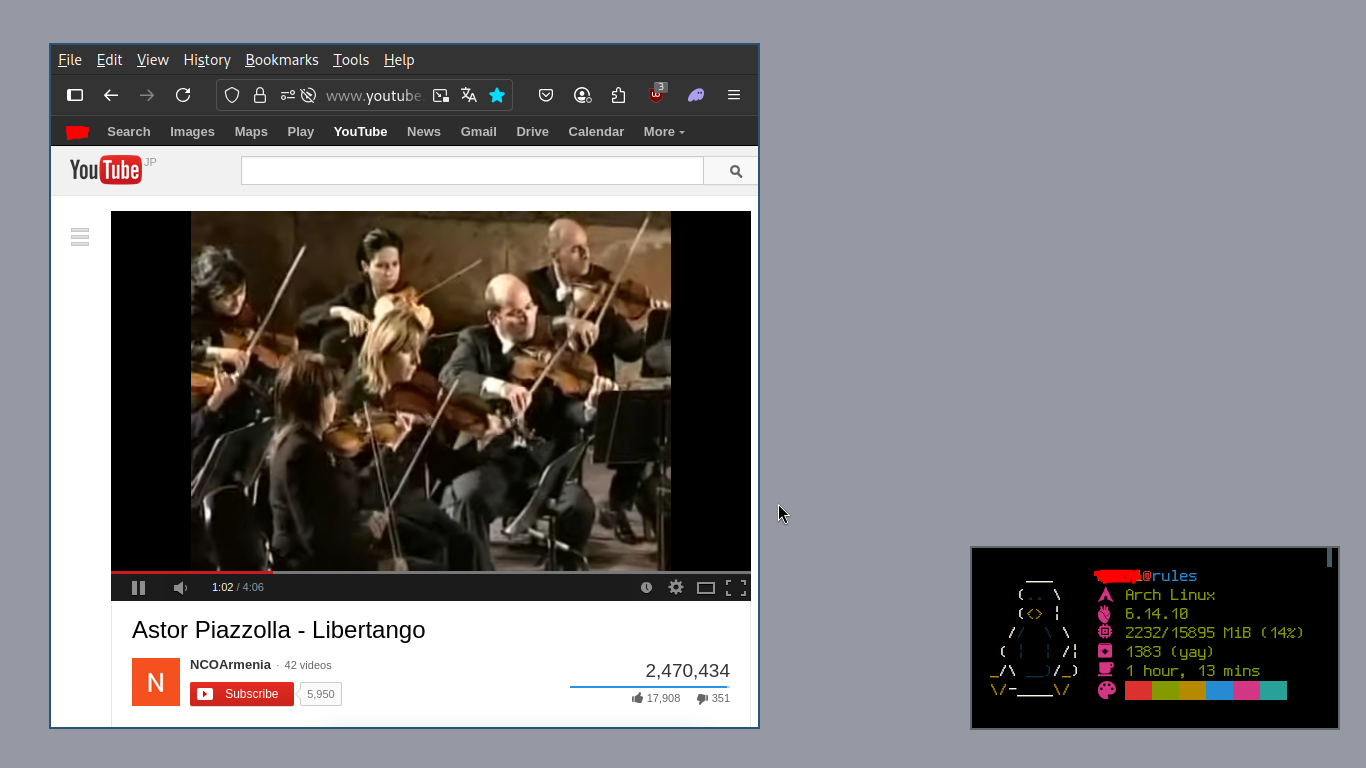Open the Bookmarks menu
The height and width of the screenshot is (768, 1366).
point(282,60)
